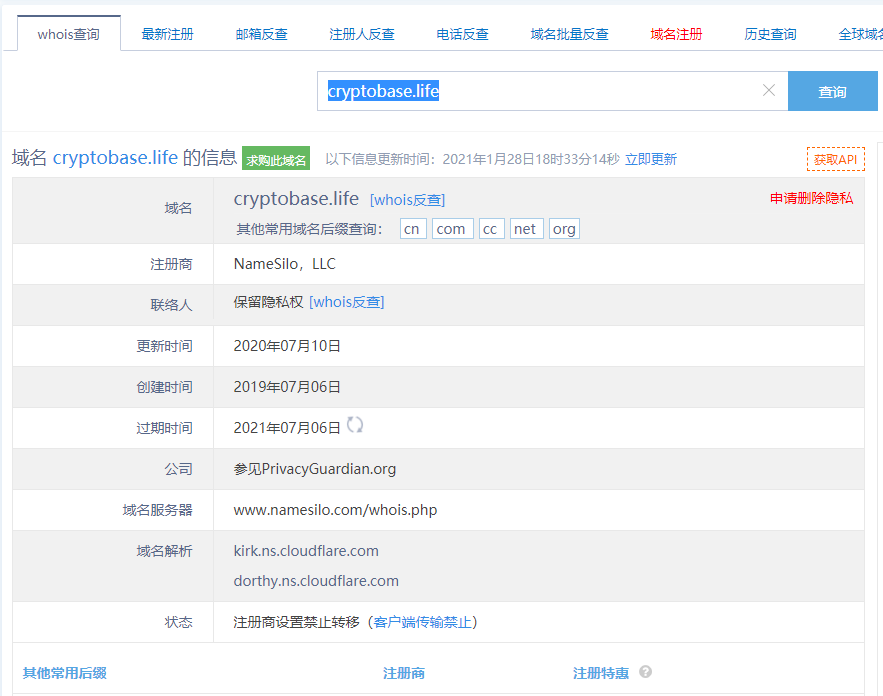Click the question mark icon next to 注册特惠
Screen dimensions: 883x696
coord(645,672)
